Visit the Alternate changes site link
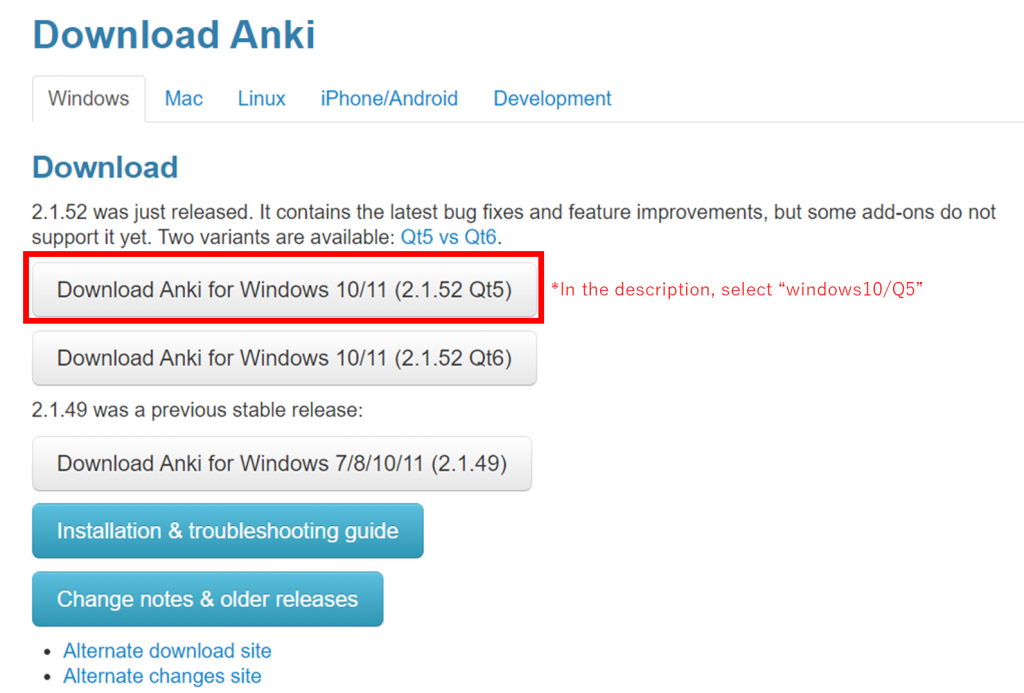 point(162,676)
